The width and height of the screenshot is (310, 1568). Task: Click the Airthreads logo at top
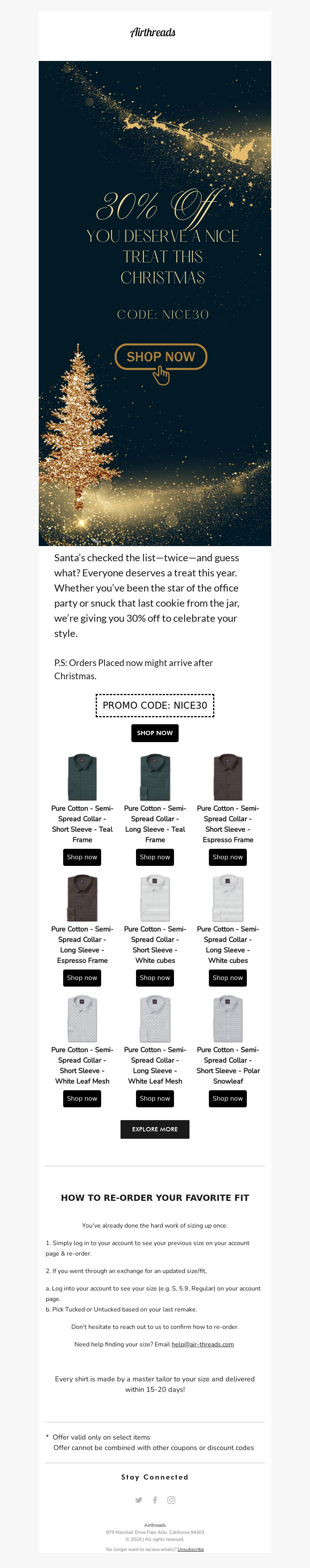pos(153,32)
